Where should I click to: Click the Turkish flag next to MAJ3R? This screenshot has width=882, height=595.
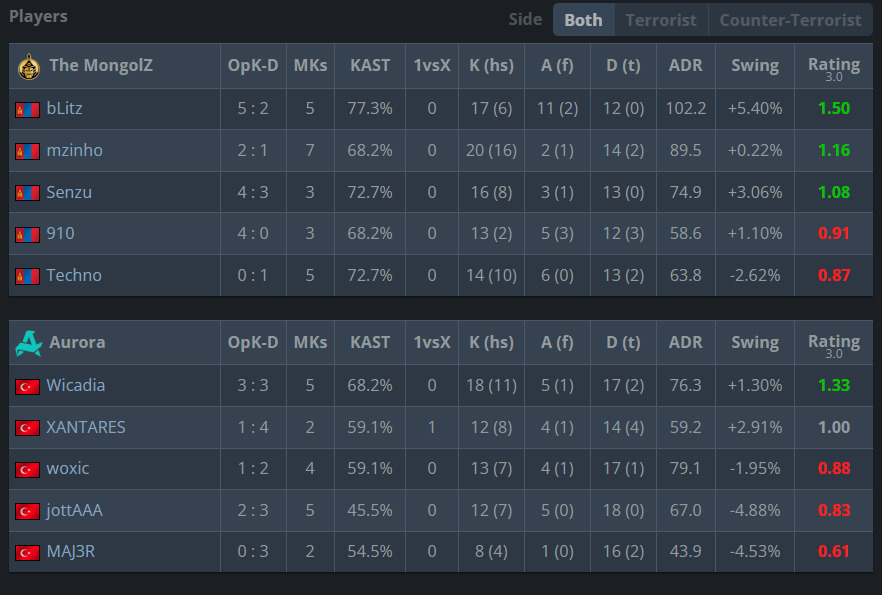pyautogui.click(x=28, y=553)
